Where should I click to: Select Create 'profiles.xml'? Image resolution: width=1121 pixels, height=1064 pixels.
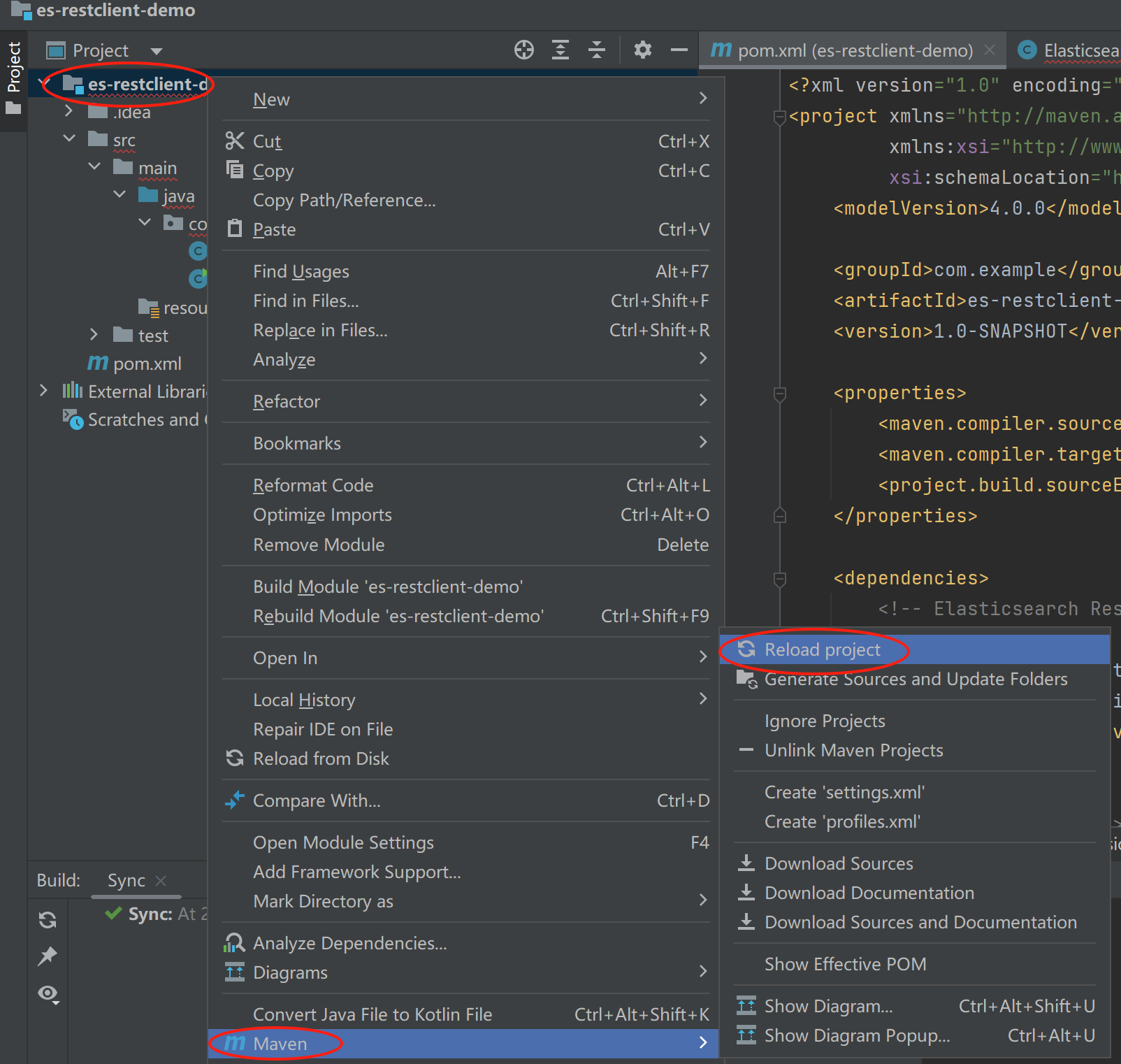click(x=915, y=821)
